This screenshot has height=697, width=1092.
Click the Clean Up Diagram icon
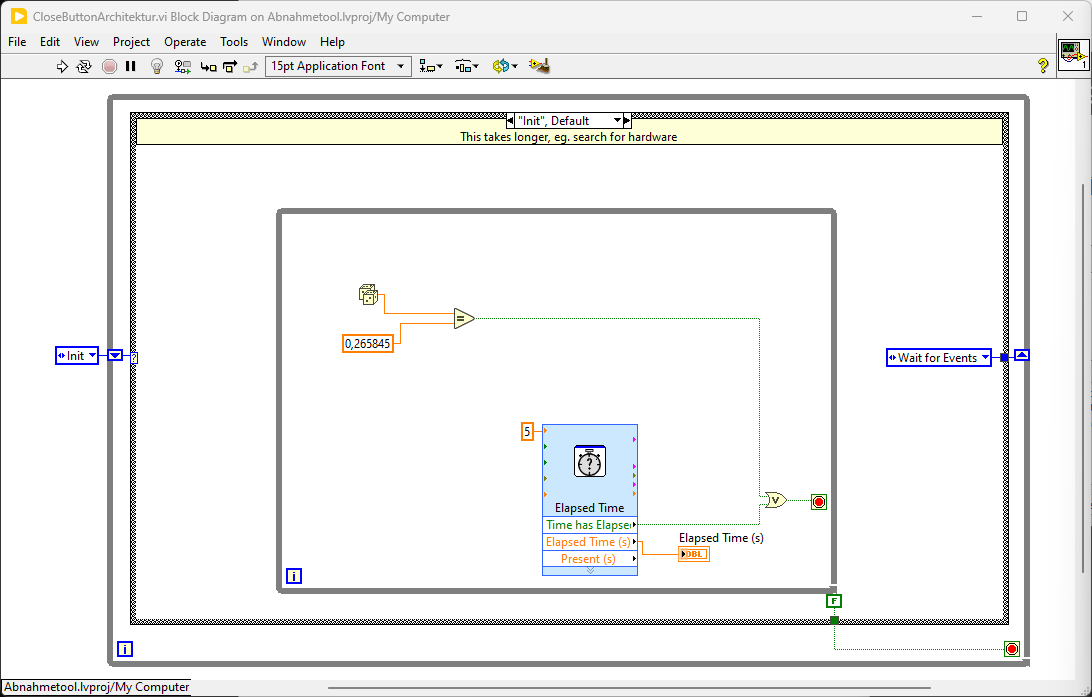(540, 66)
